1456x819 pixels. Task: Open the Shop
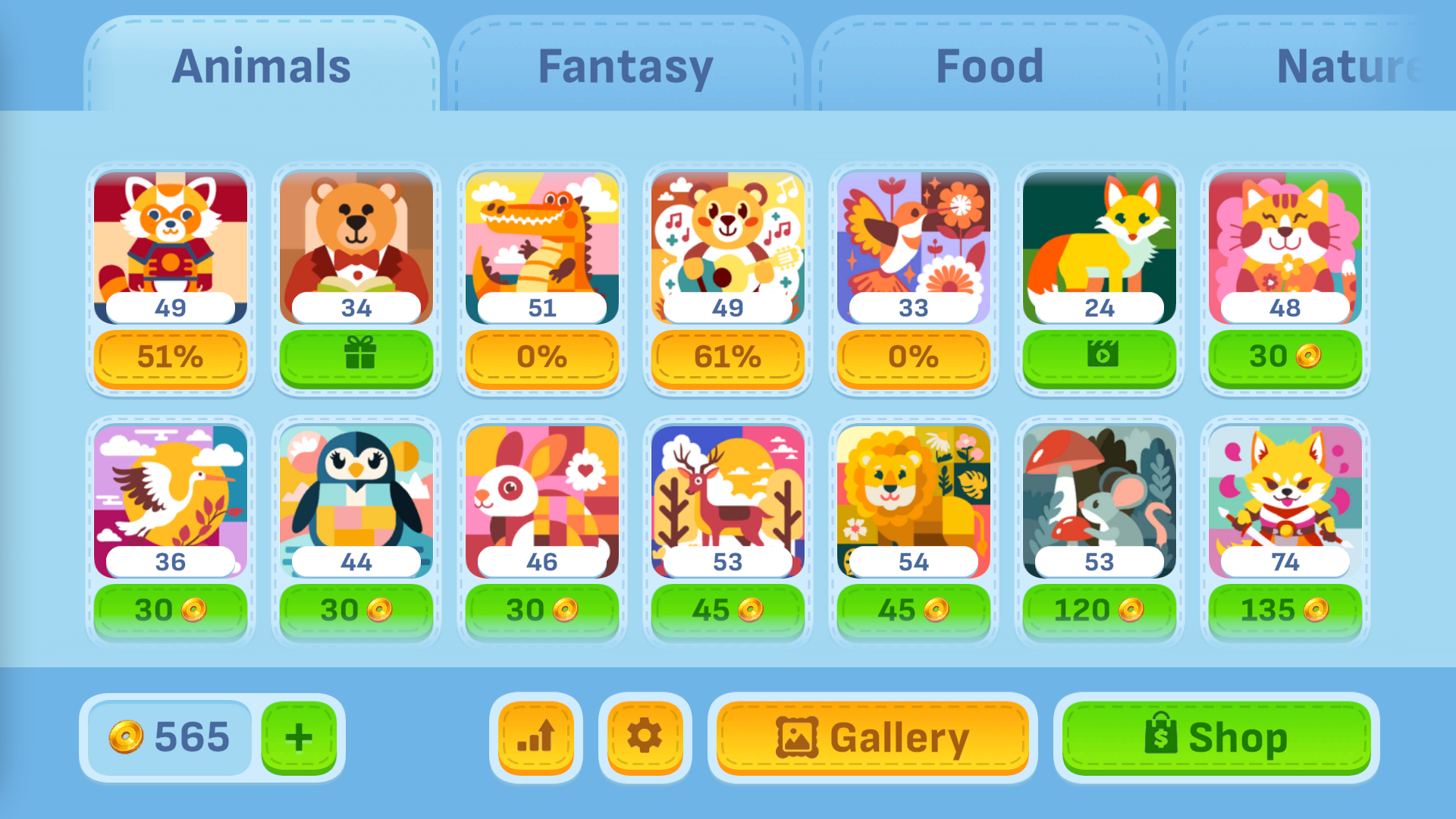click(x=1216, y=738)
